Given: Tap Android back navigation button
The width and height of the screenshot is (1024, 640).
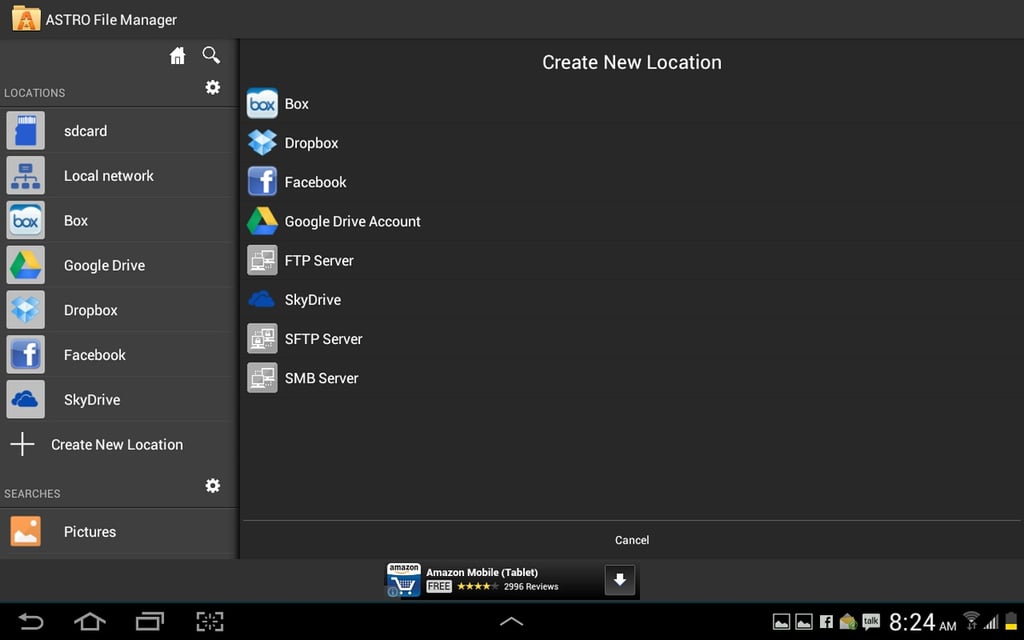Looking at the screenshot, I should [30, 621].
